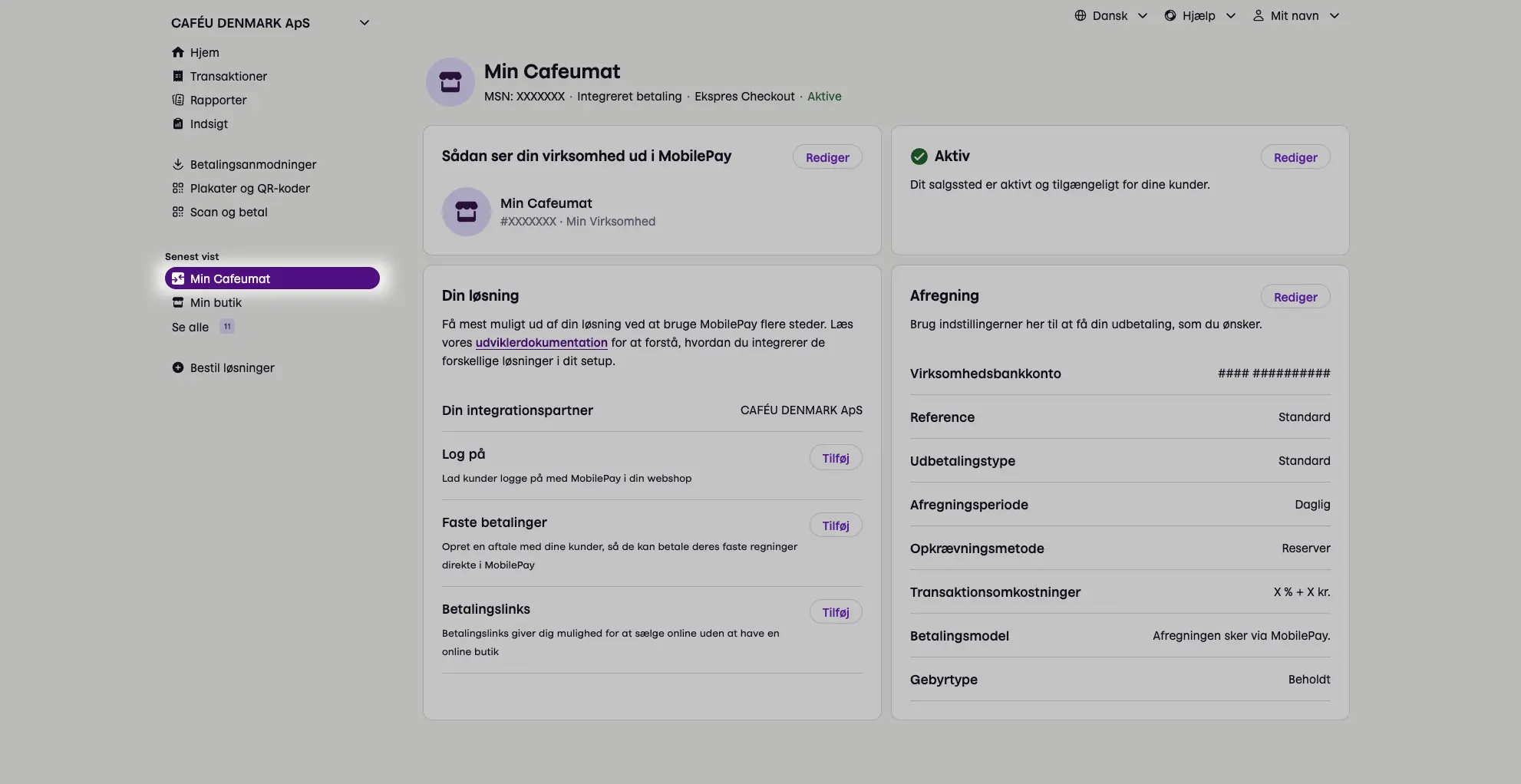
Task: Click Rediger in the Afregning card
Action: (1295, 297)
